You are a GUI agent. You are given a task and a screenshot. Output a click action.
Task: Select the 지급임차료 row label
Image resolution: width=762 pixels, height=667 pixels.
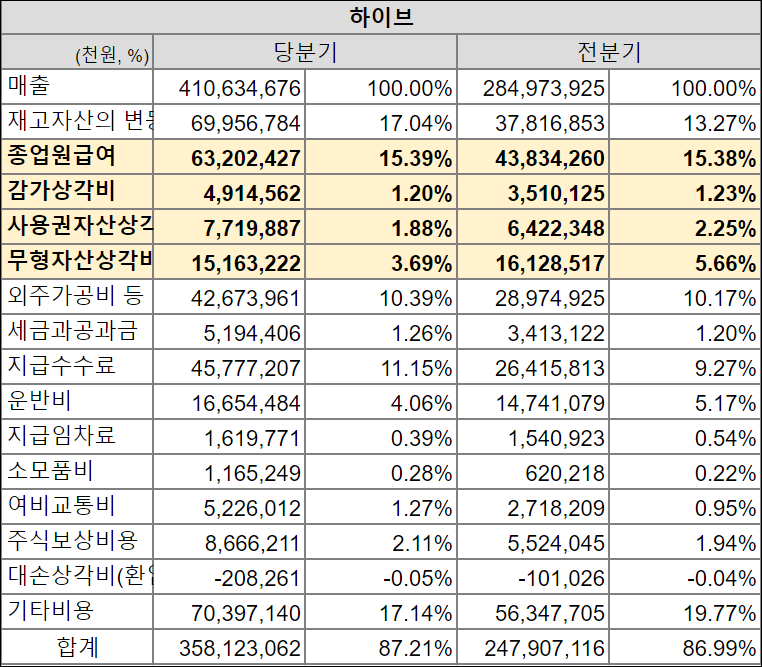77,436
